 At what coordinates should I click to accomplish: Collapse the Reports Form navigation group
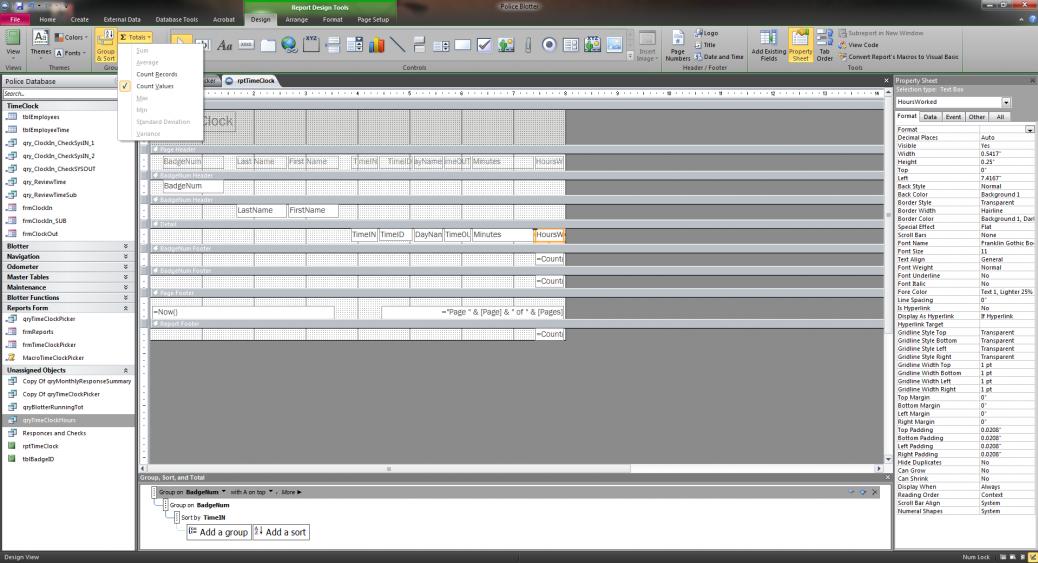126,308
